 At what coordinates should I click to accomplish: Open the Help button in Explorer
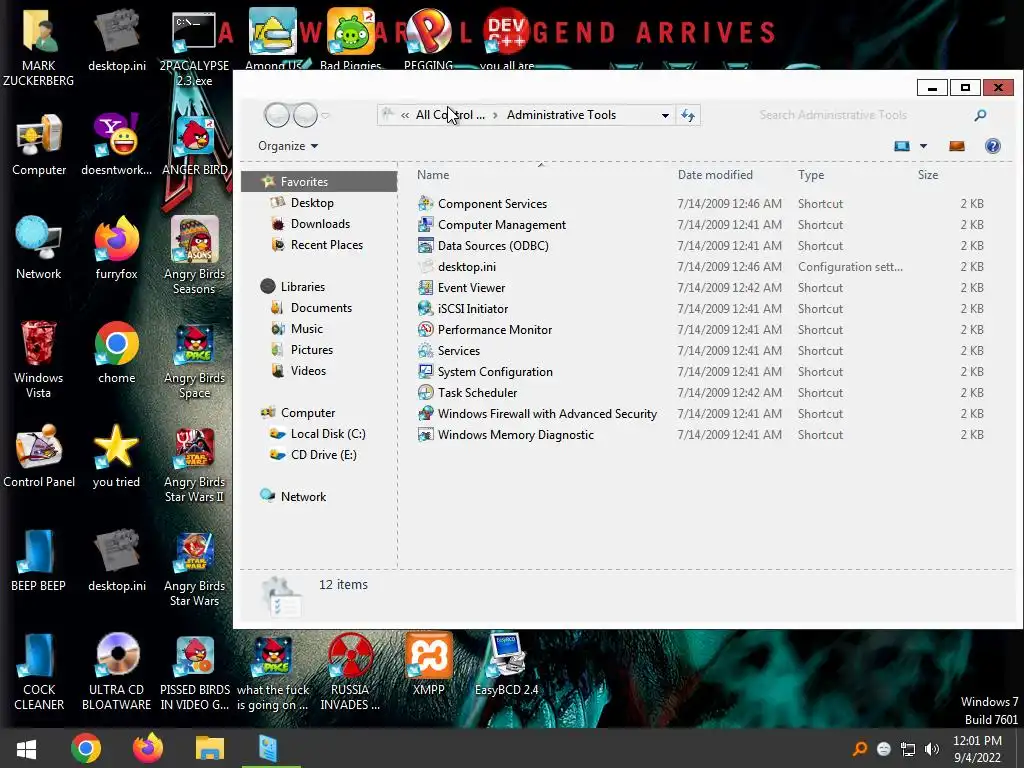click(993, 146)
